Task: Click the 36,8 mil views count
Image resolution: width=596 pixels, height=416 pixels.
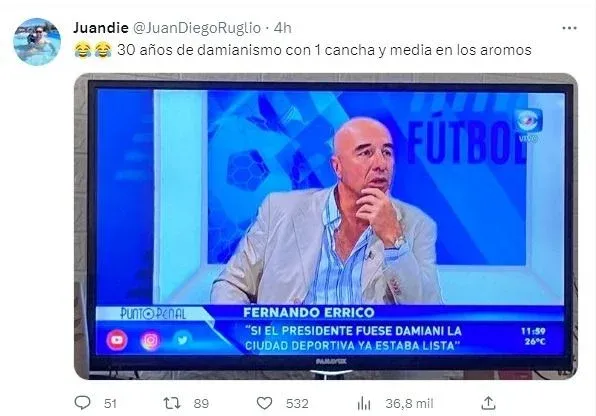Action: tap(409, 403)
